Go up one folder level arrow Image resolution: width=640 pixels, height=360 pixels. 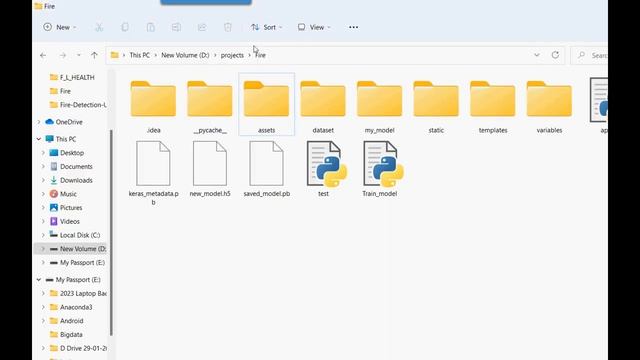[x=94, y=55]
